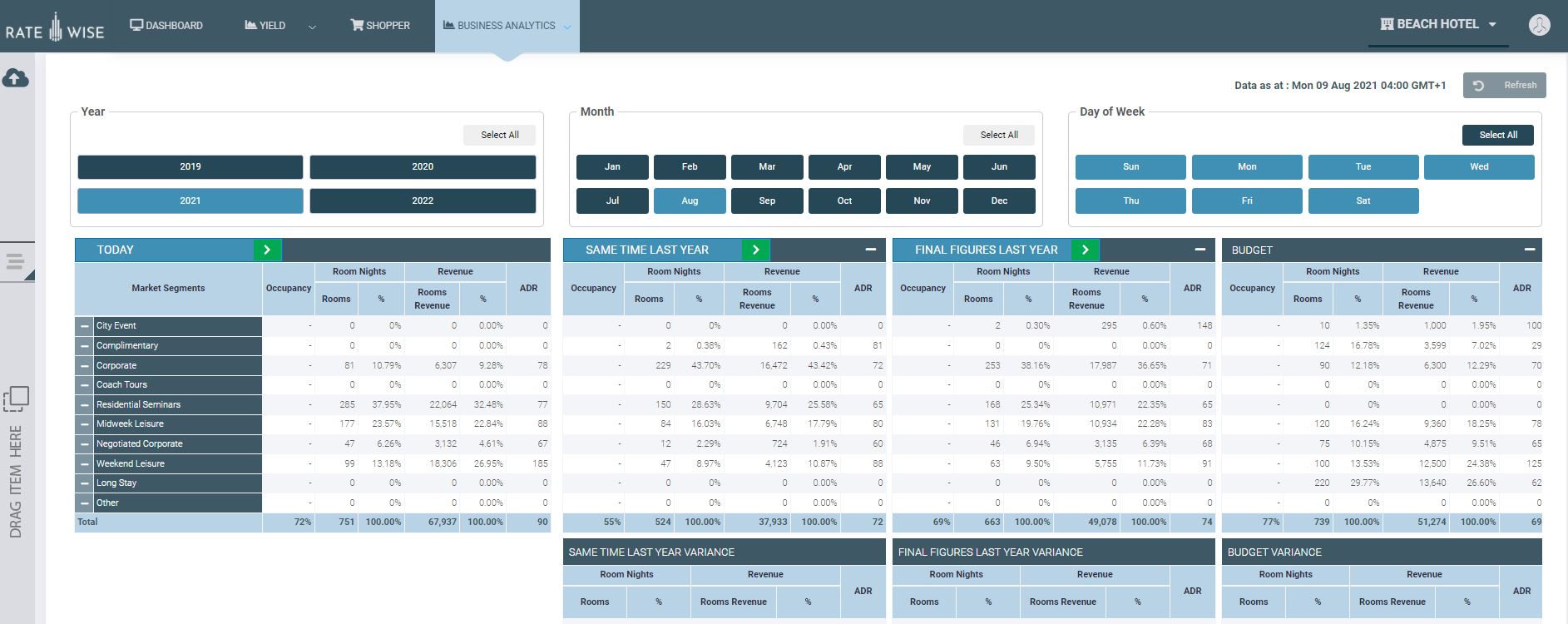1568x624 pixels.
Task: Open the user profile avatar icon
Action: [1539, 25]
